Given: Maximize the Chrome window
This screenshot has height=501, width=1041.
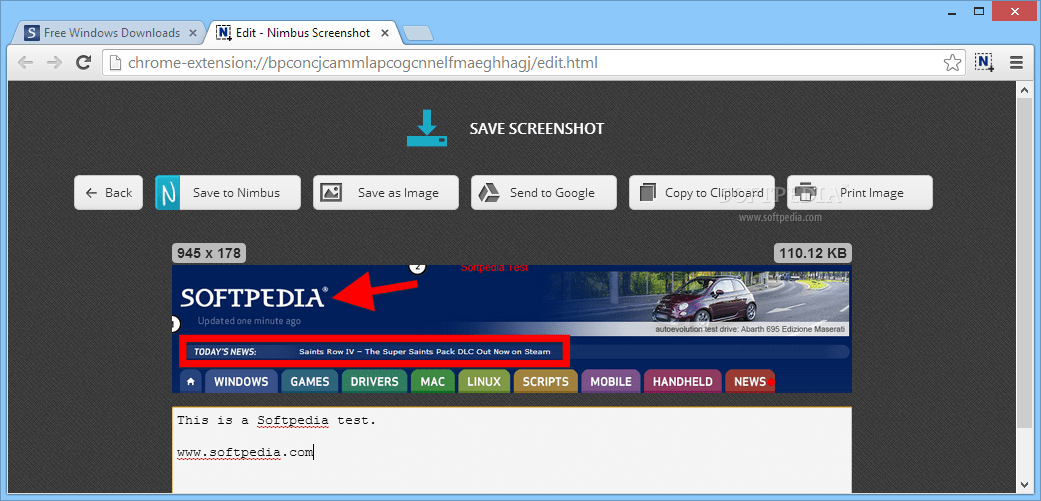Looking at the screenshot, I should click(979, 11).
